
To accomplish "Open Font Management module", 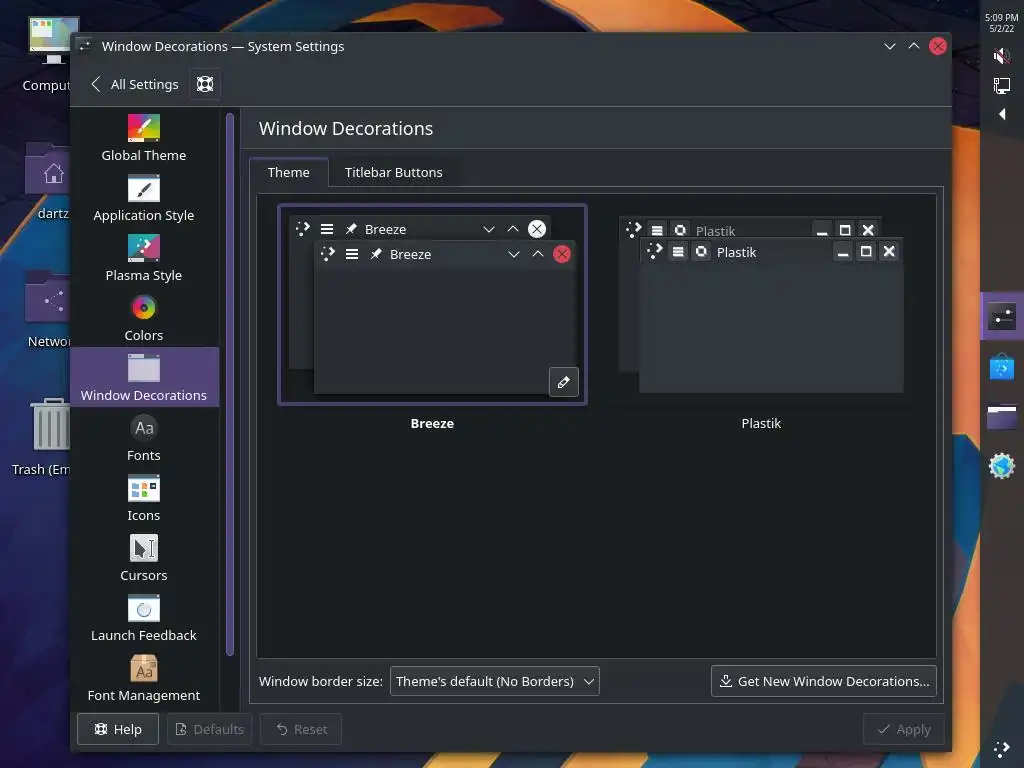I will 144,679.
